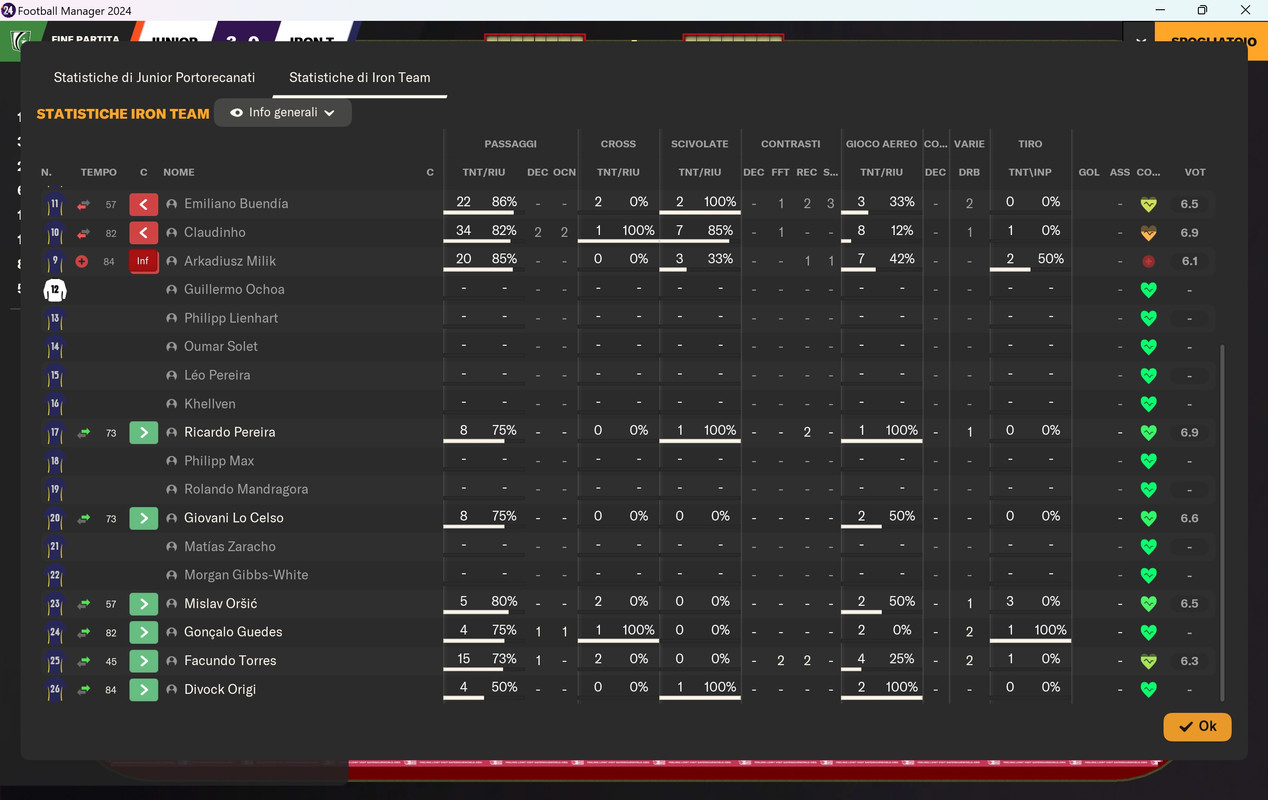Click the swap arrows icon in Claudinho's row
1268x800 pixels.
(x=83, y=233)
